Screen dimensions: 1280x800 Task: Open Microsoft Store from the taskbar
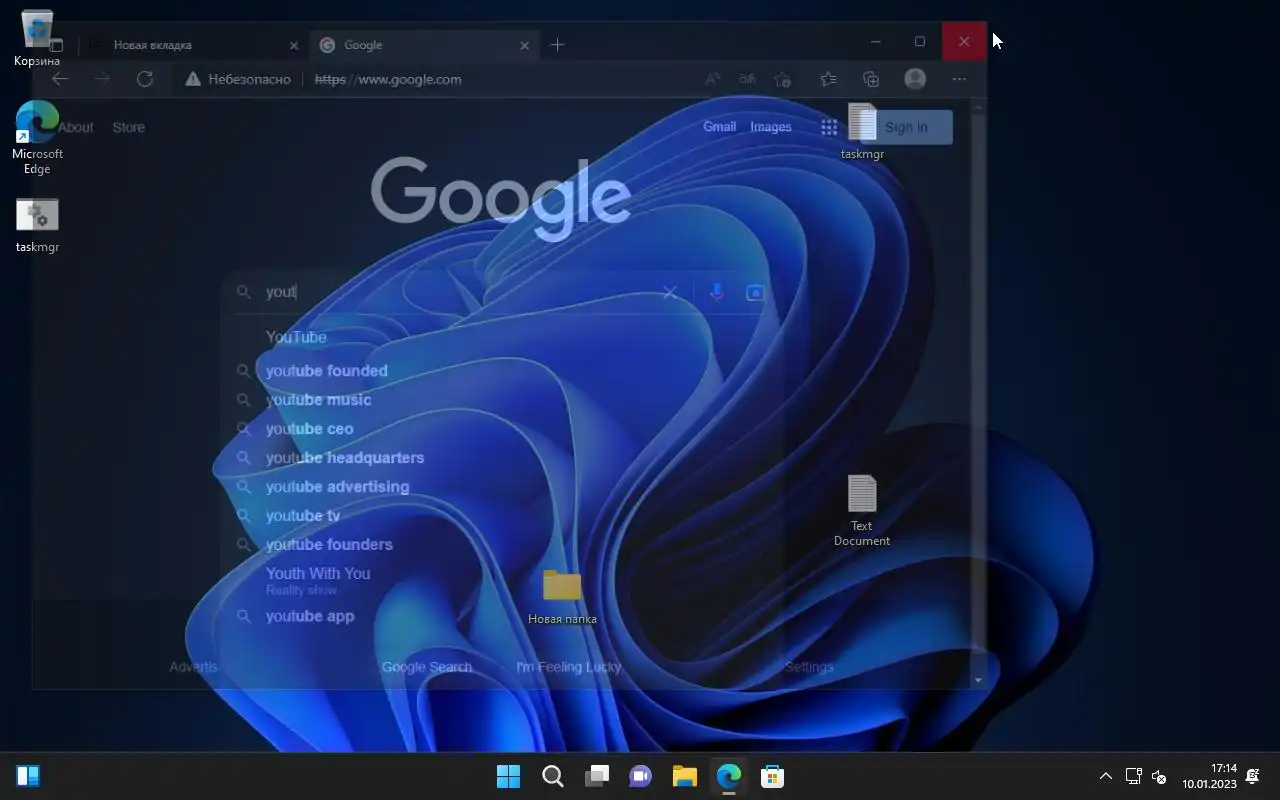pos(772,776)
